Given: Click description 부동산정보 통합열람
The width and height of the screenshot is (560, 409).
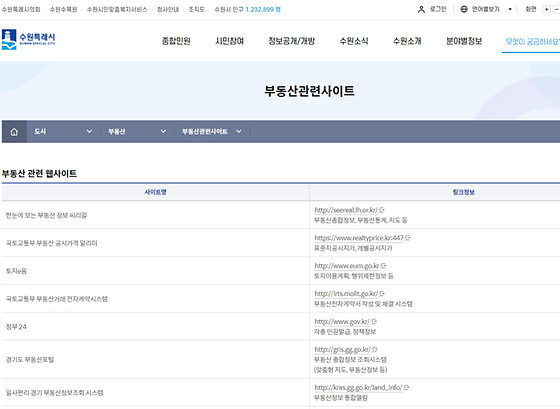Looking at the screenshot, I should coord(341,398).
